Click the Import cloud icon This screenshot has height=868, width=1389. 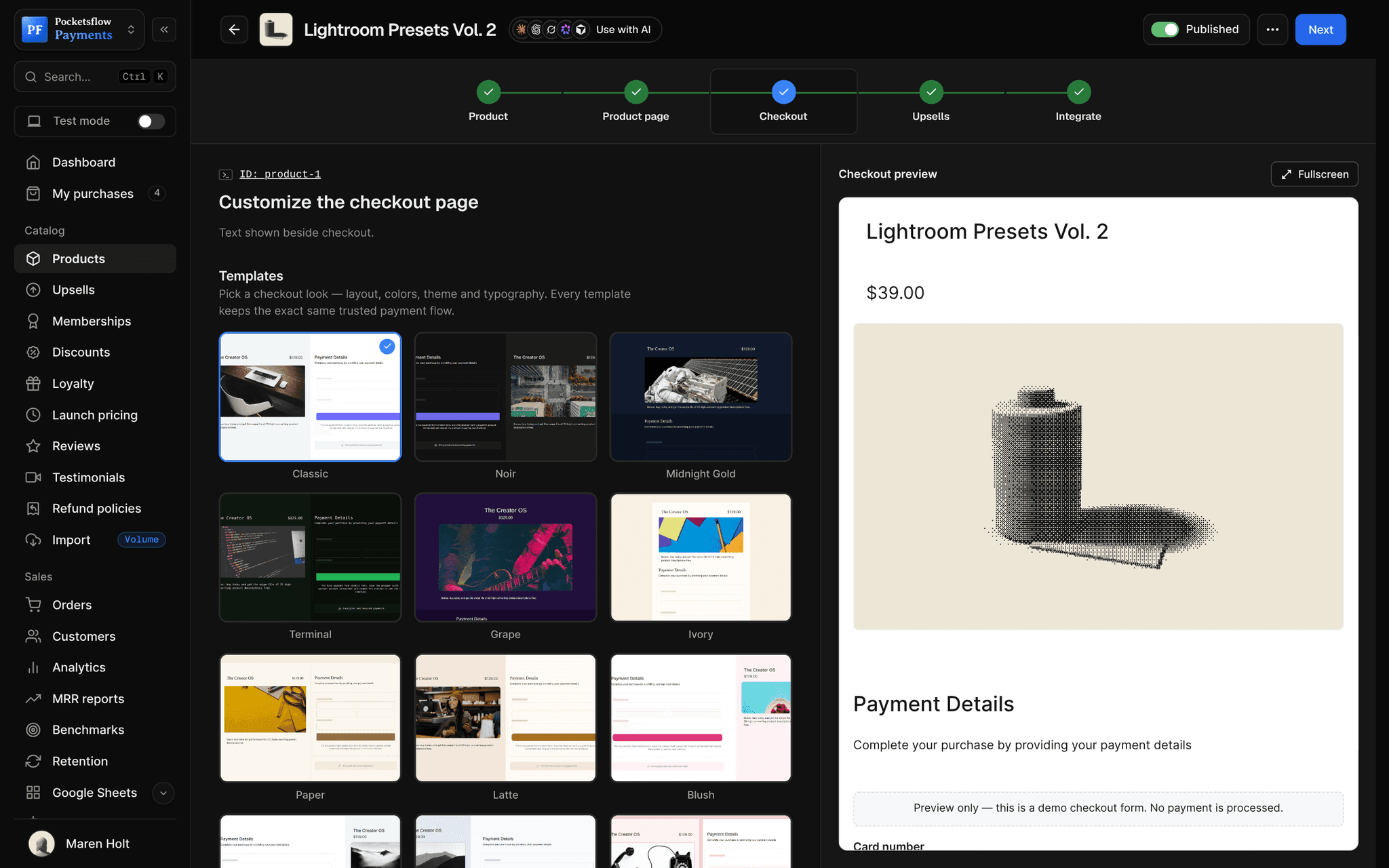[x=33, y=539]
